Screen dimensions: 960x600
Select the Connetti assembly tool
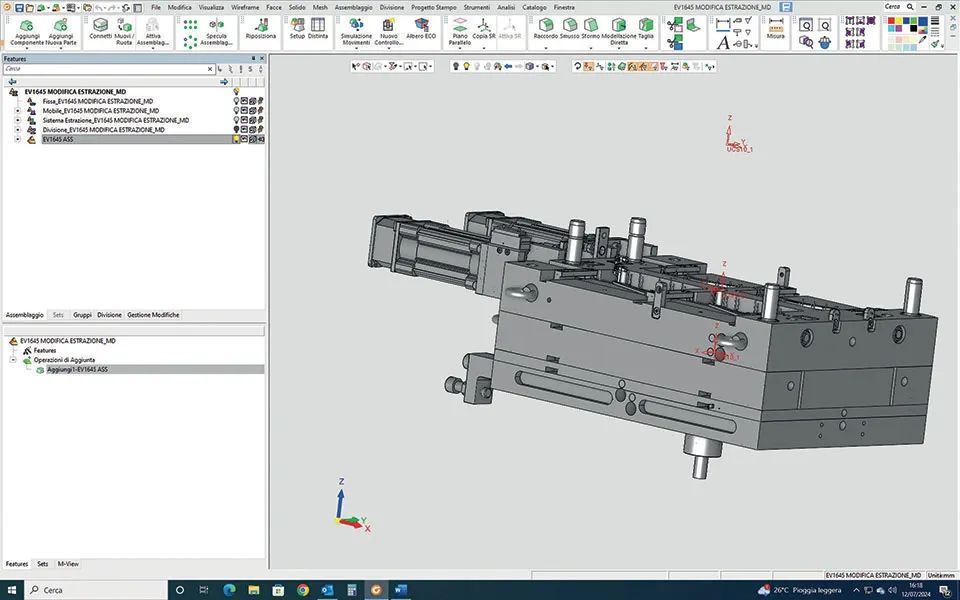[x=100, y=27]
